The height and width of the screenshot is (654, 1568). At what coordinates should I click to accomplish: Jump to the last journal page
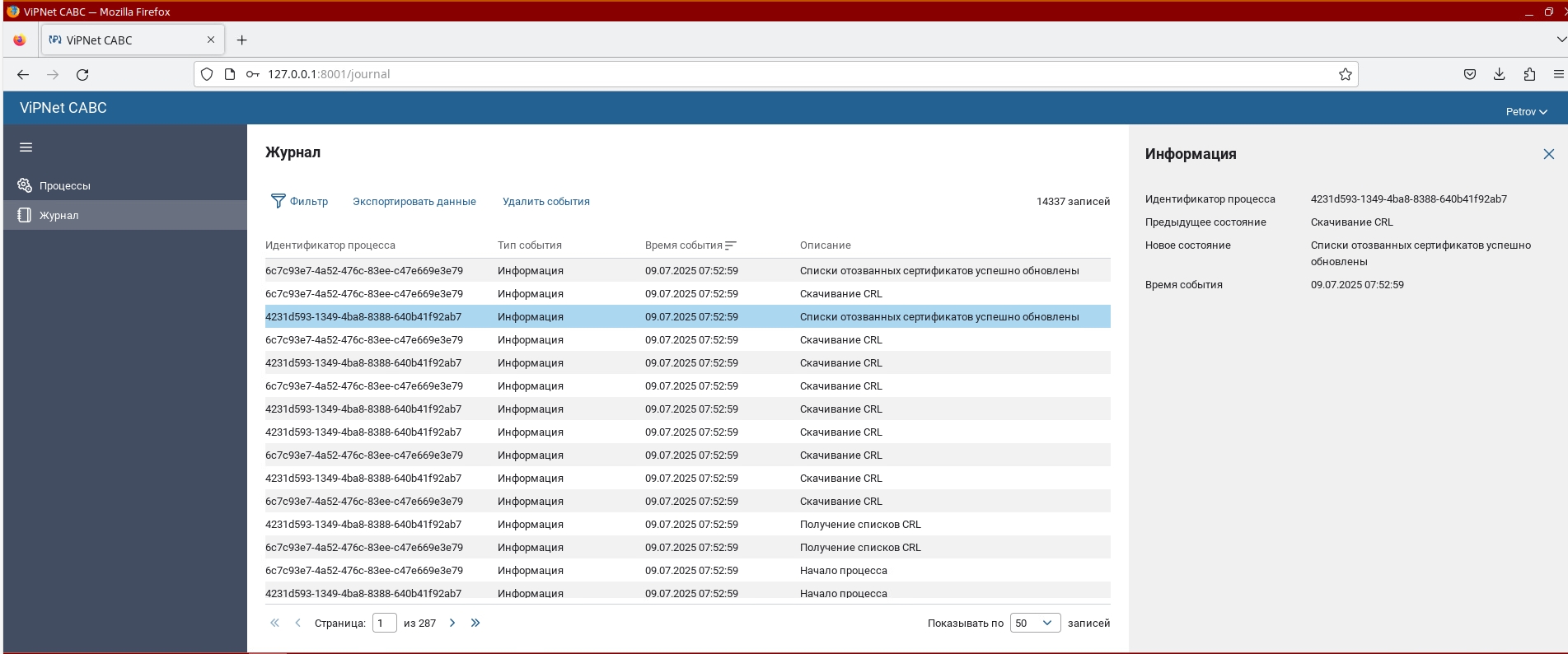pos(475,623)
